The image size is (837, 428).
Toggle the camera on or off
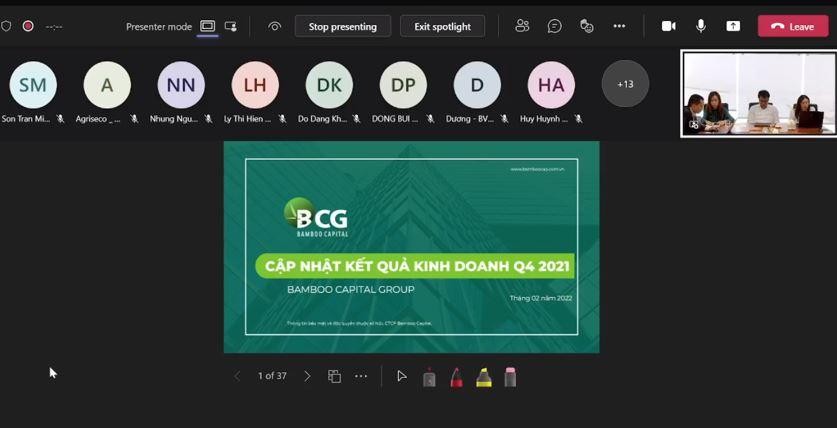click(x=668, y=26)
